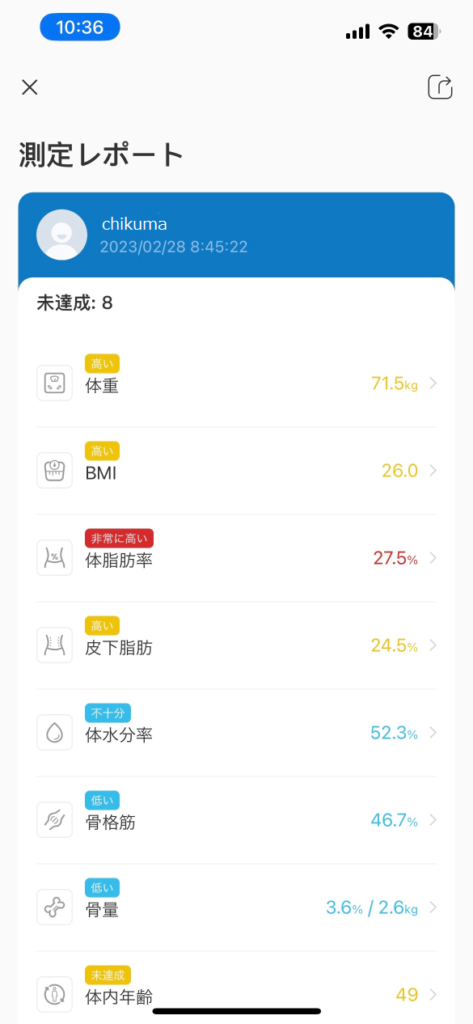
Task: Expand 体重 details via its chevron
Action: point(432,383)
